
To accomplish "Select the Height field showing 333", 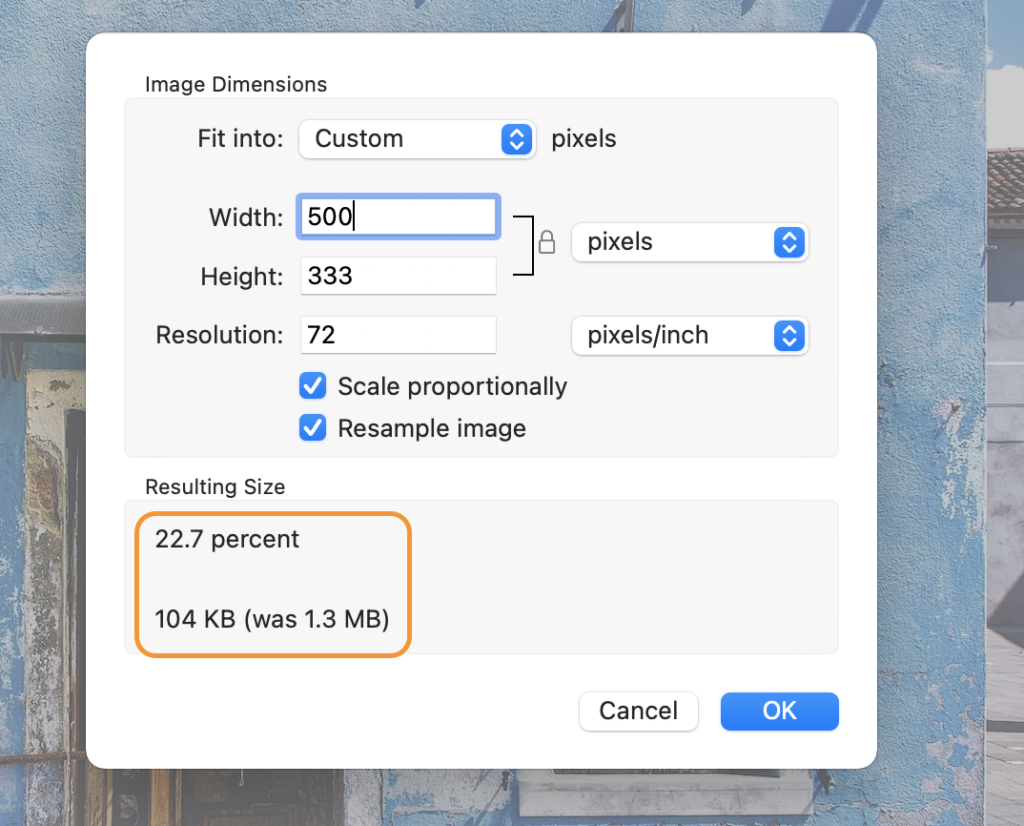I will 398,276.
